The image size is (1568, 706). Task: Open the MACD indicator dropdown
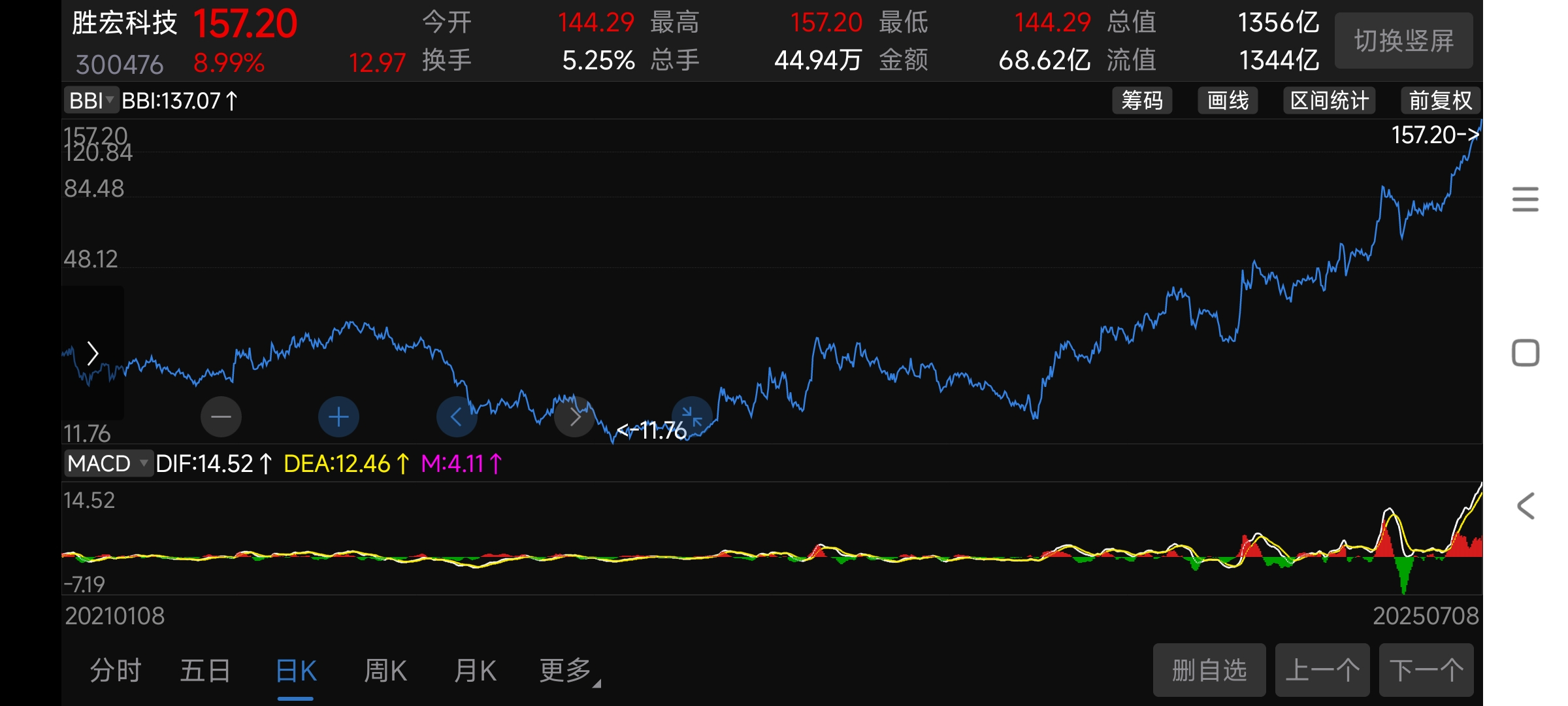(108, 463)
